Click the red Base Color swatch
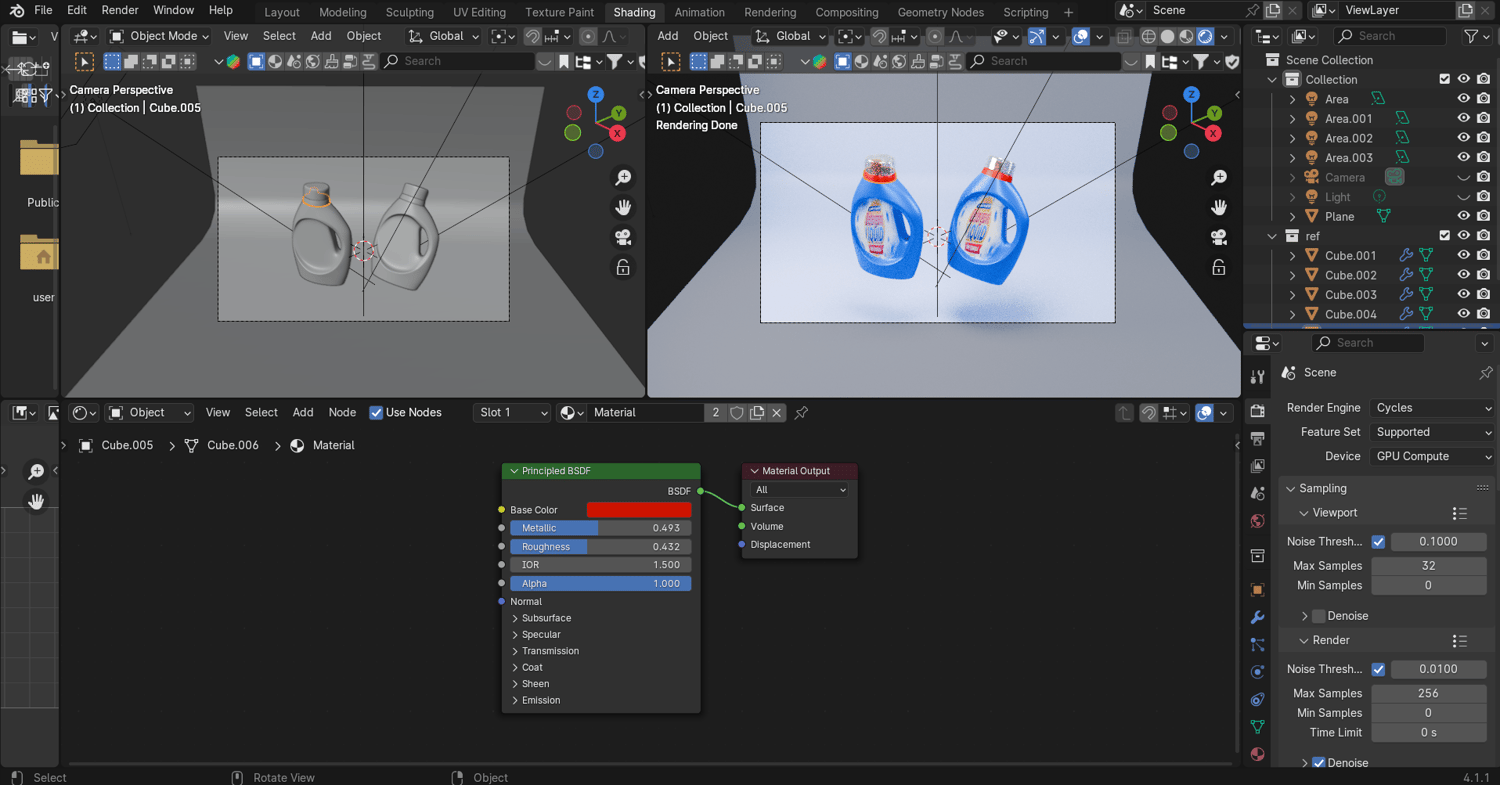 coord(639,510)
